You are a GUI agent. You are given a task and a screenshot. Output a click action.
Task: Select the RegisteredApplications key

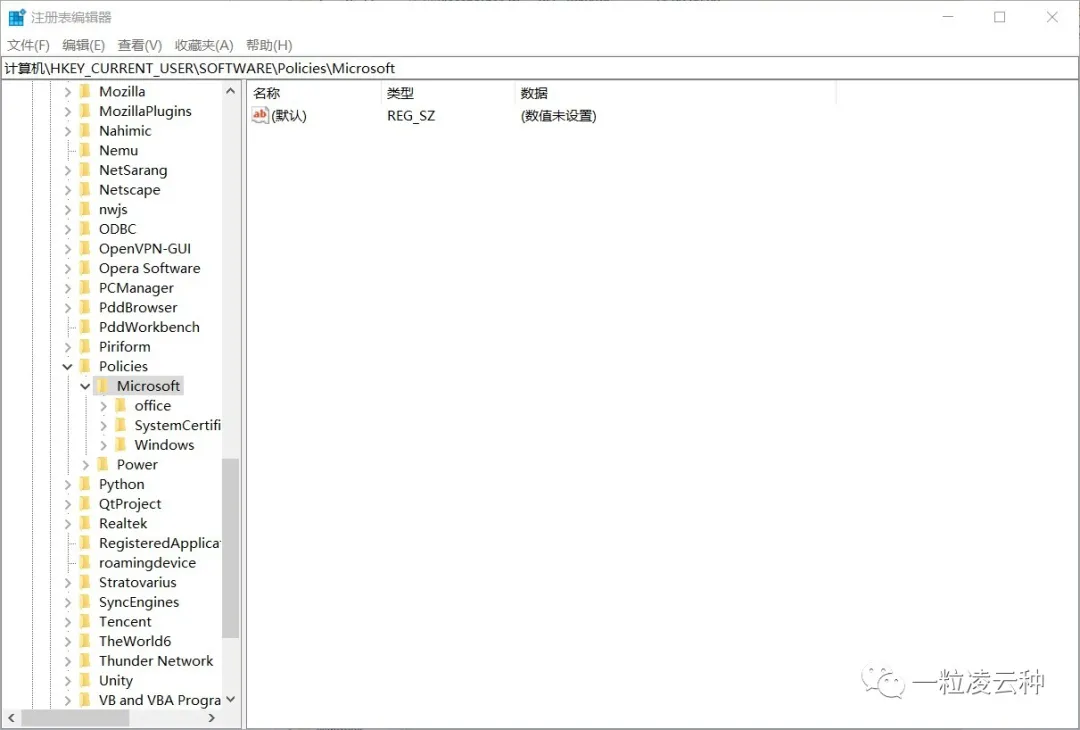point(159,543)
